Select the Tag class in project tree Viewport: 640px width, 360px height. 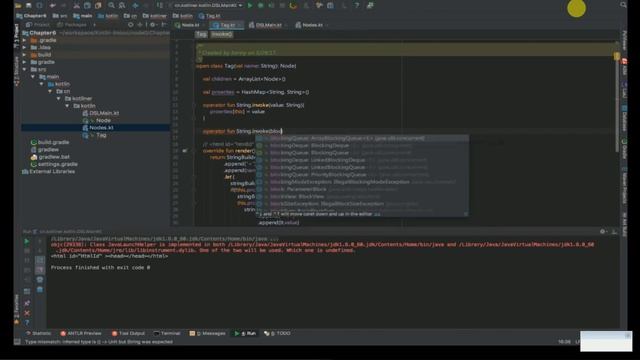[95, 136]
